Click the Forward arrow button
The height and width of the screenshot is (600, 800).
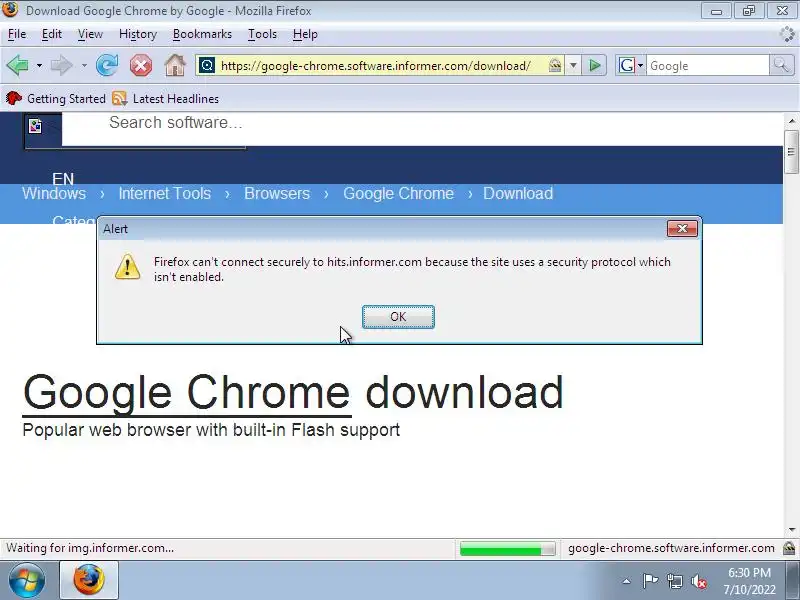coord(61,65)
